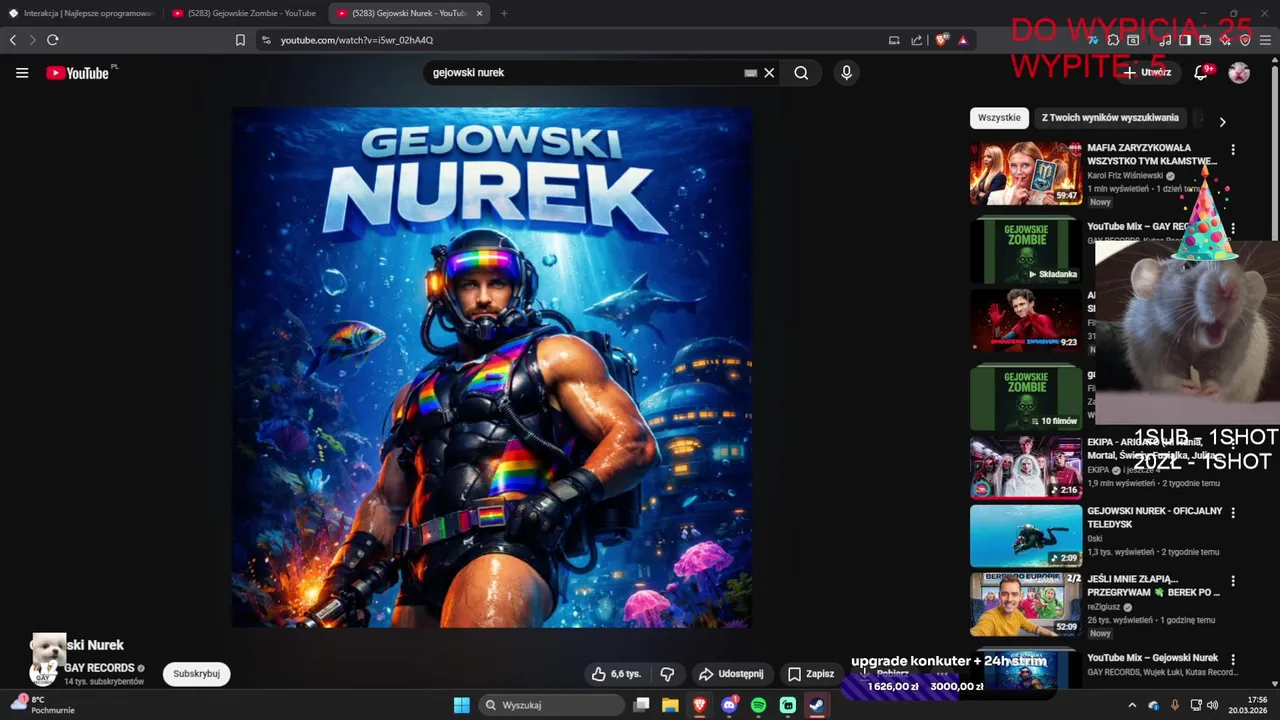Click the YouTube search field with gejowski nurek
Viewport: 1280px width, 720px height.
pos(585,73)
